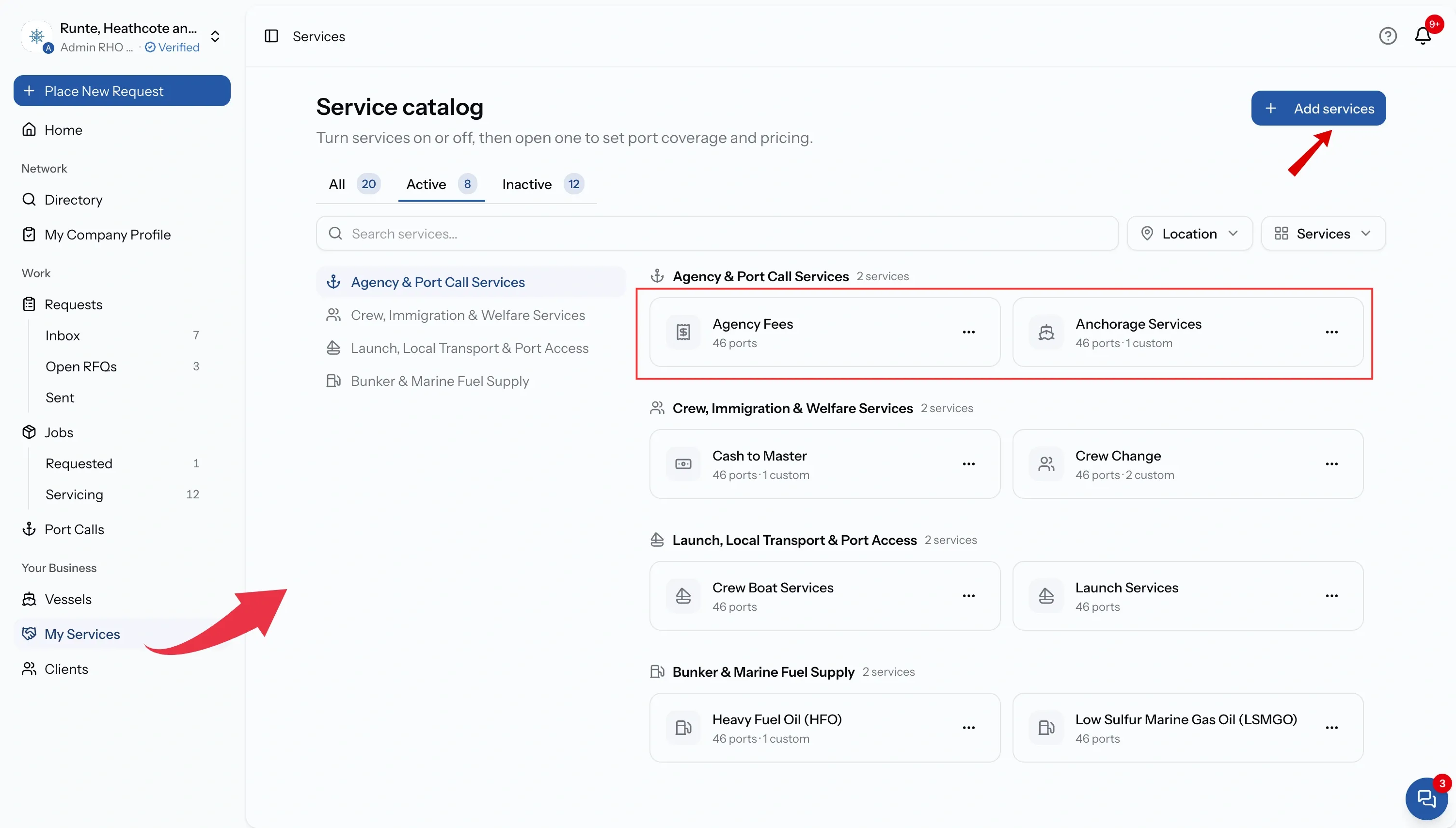1456x828 pixels.
Task: Click the Crew Change people icon
Action: pyautogui.click(x=1046, y=464)
